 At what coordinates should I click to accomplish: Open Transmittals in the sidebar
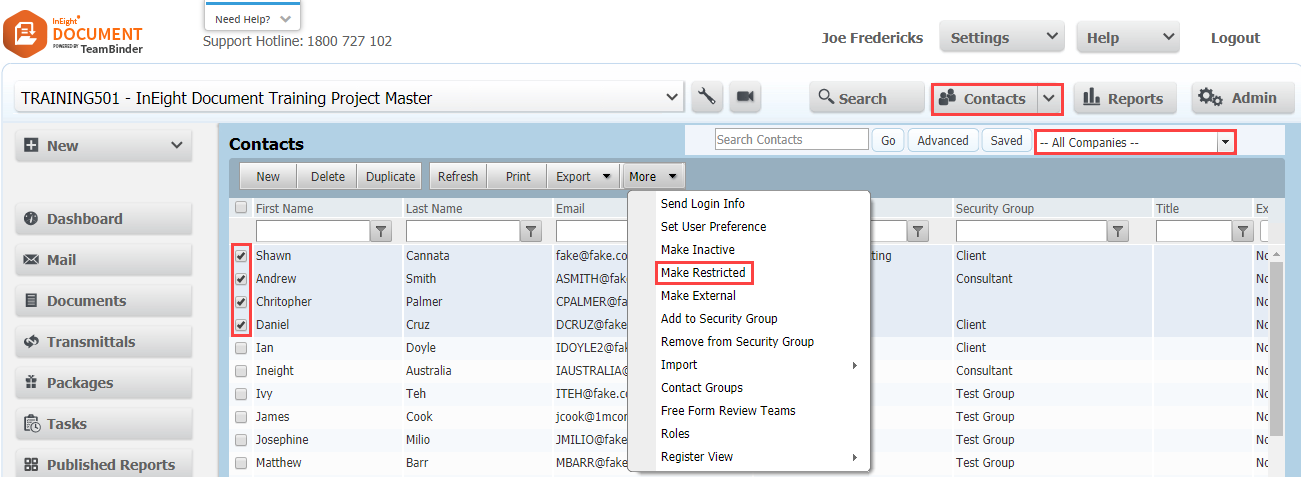pos(103,342)
